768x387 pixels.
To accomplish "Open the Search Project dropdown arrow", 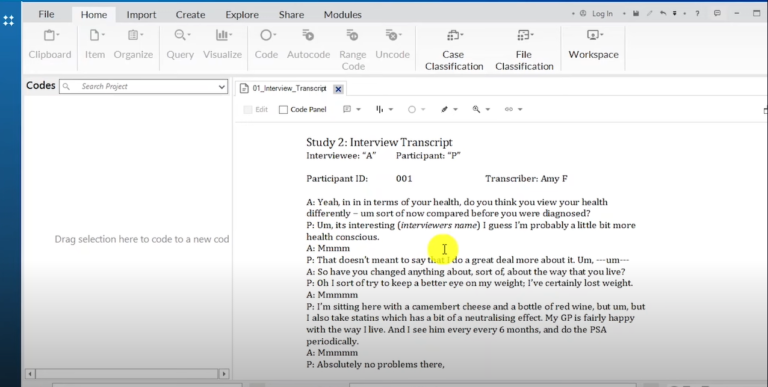I will coord(222,87).
